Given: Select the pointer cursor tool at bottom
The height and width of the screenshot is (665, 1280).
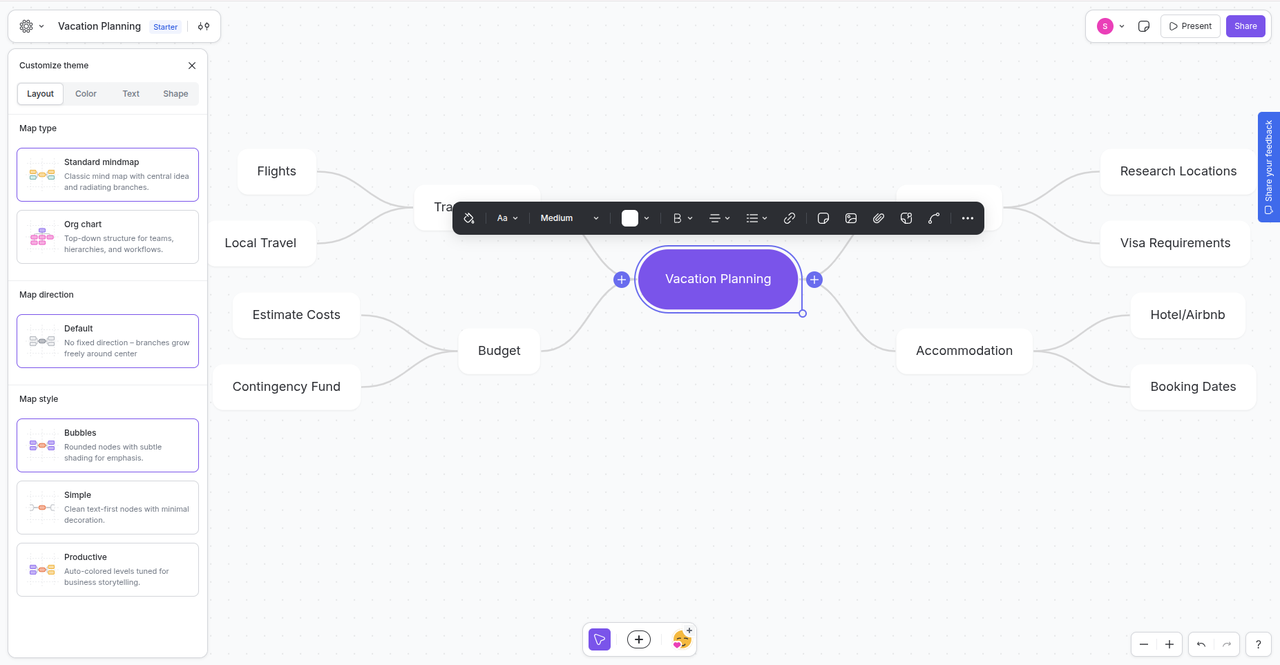Looking at the screenshot, I should [x=599, y=640].
